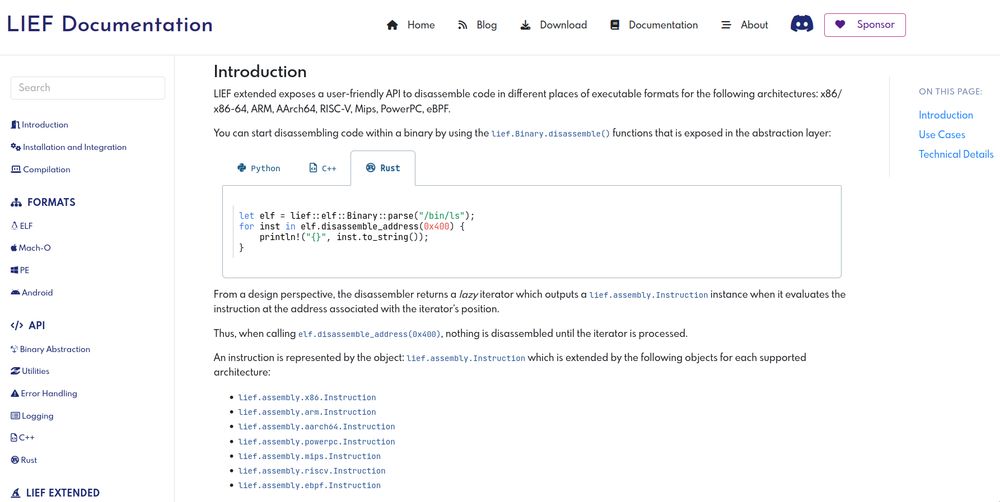The width and height of the screenshot is (1000, 502).
Task: Open lief.assembly.riscv.Instruction link
Action: click(x=312, y=471)
